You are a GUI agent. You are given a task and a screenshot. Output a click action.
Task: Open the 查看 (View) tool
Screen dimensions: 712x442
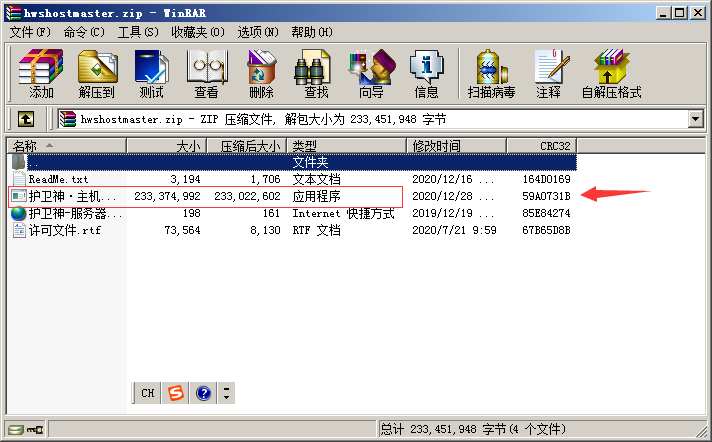(x=206, y=74)
